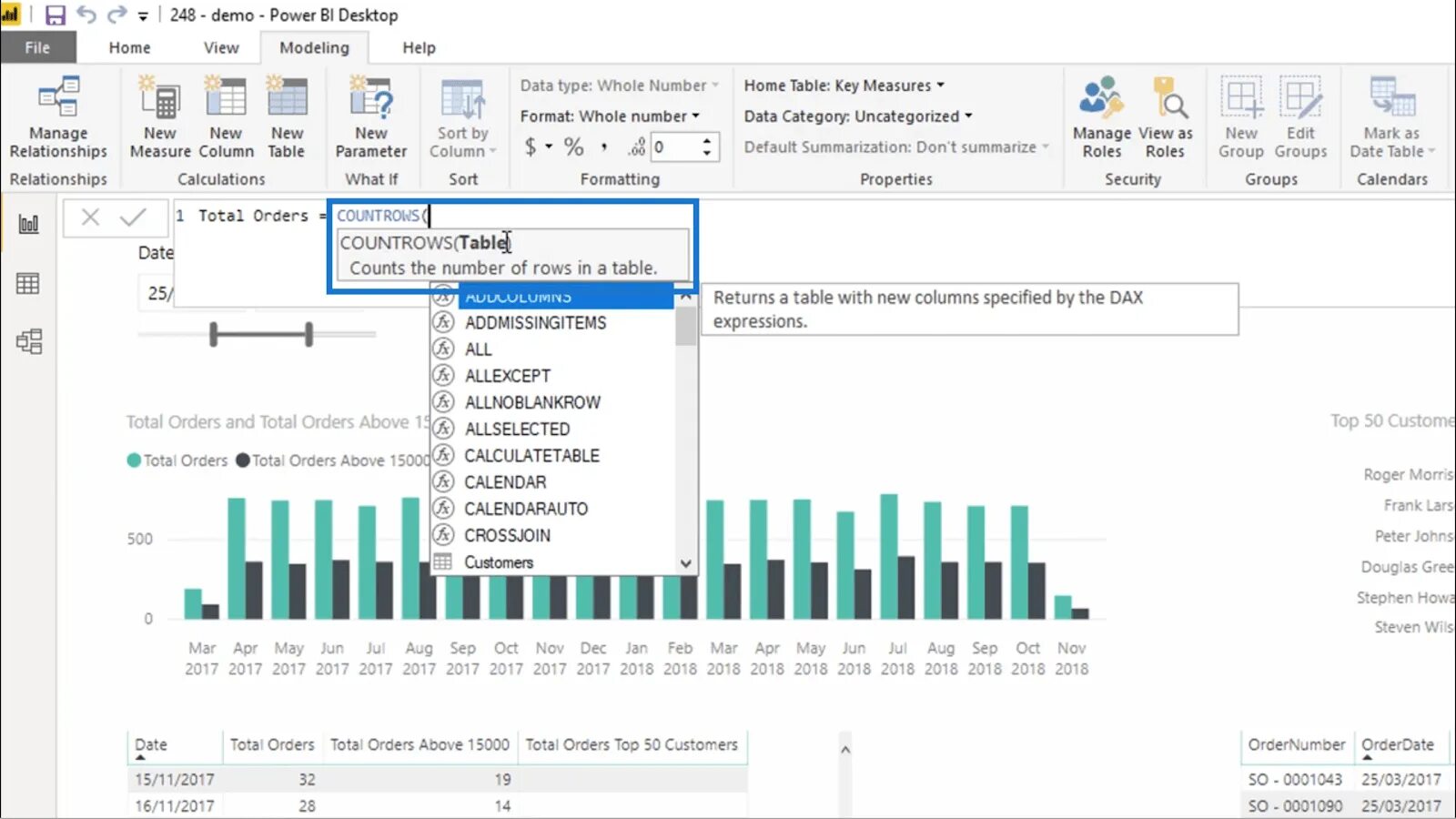Click OrderNumber column header

1297,744
